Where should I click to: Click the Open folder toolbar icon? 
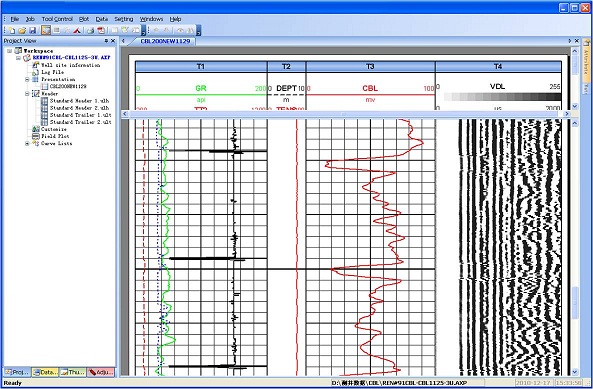pos(22,30)
